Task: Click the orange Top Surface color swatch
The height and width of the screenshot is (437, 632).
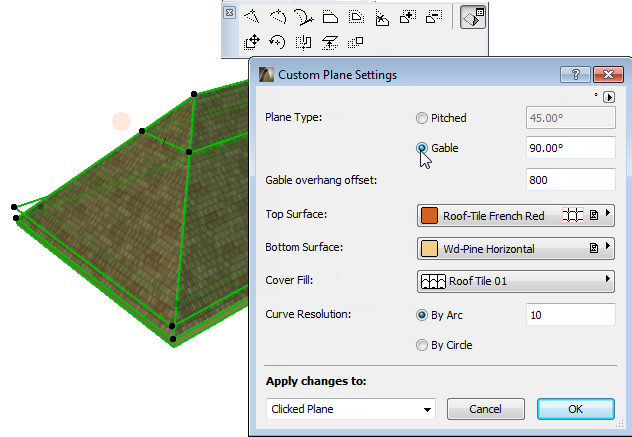Action: pos(429,215)
